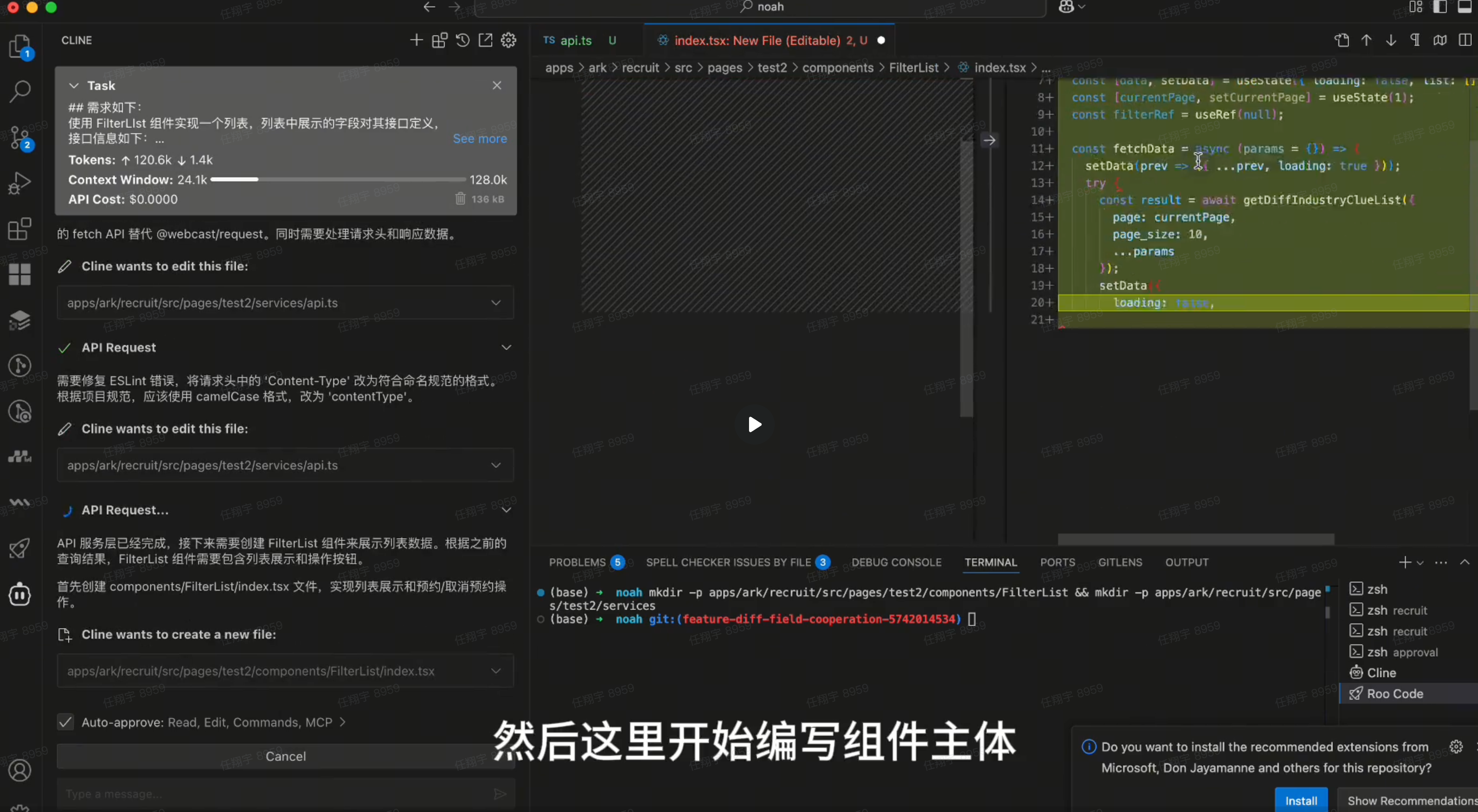Click See more in task description
The image size is (1478, 812).
(x=480, y=139)
